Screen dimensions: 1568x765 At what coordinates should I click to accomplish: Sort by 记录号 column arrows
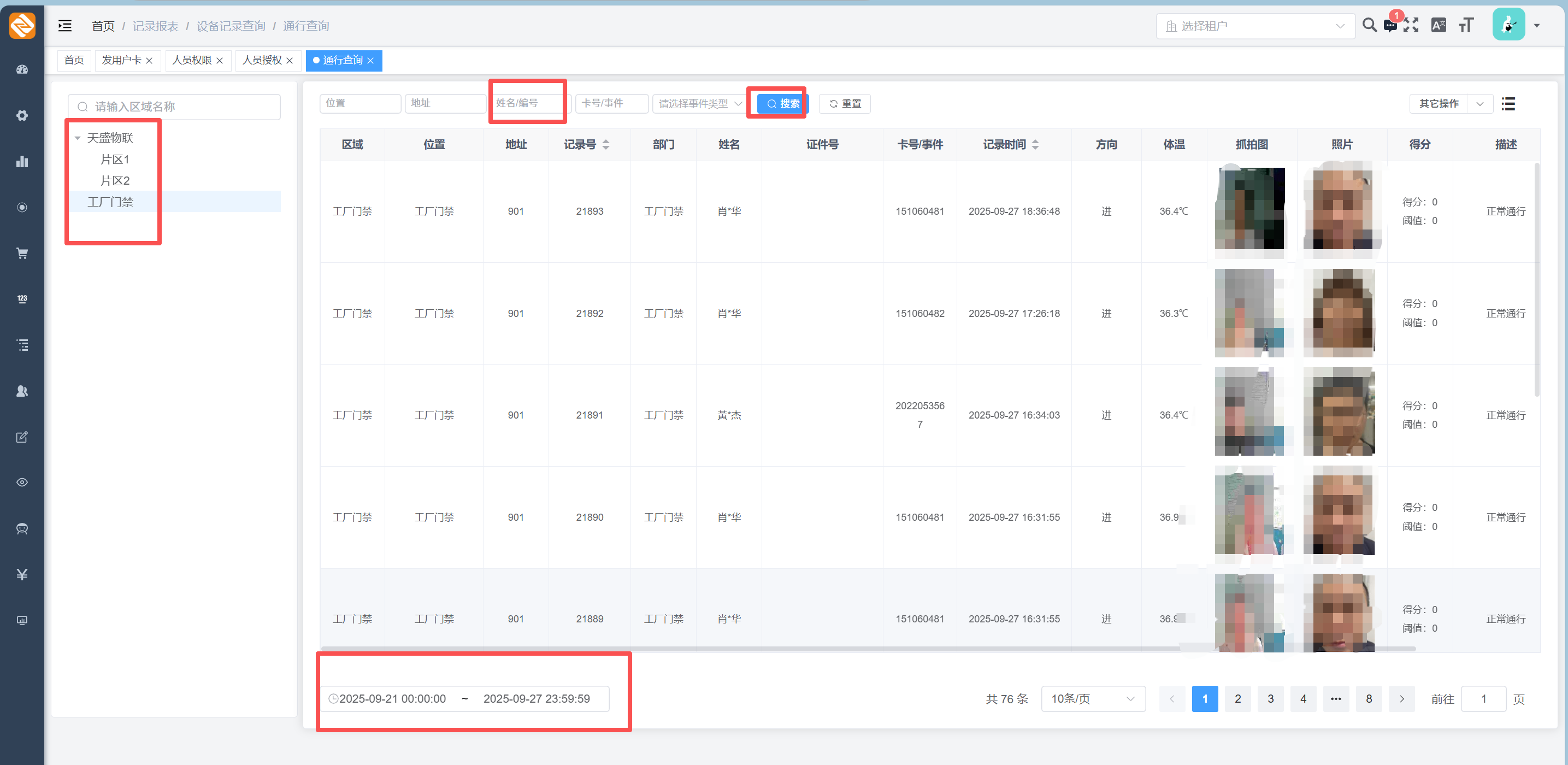click(x=606, y=144)
